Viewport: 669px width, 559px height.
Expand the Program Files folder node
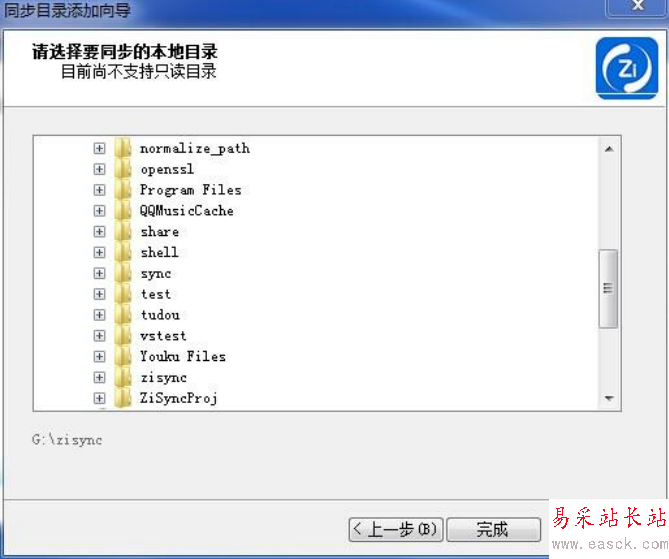click(x=99, y=190)
